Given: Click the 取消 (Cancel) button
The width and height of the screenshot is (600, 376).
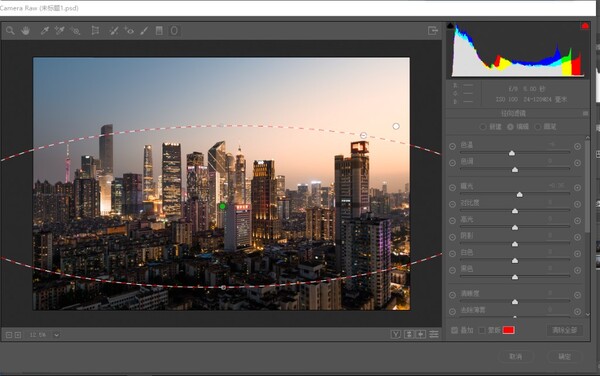Looking at the screenshot, I should pyautogui.click(x=516, y=356).
